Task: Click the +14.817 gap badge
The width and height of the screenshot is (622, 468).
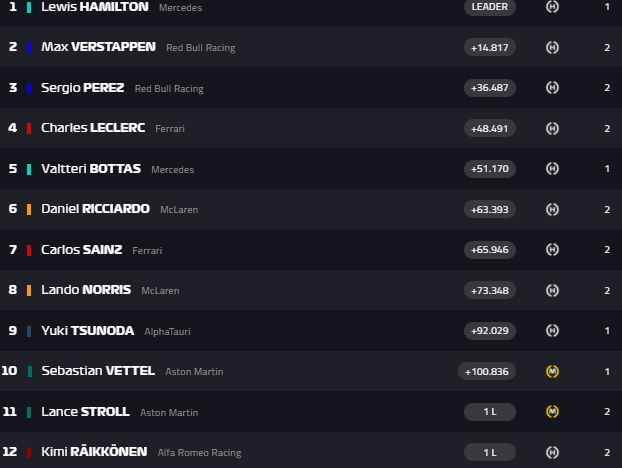Action: 490,47
